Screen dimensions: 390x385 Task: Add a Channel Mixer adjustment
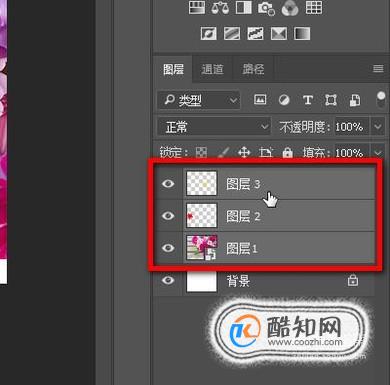290,8
